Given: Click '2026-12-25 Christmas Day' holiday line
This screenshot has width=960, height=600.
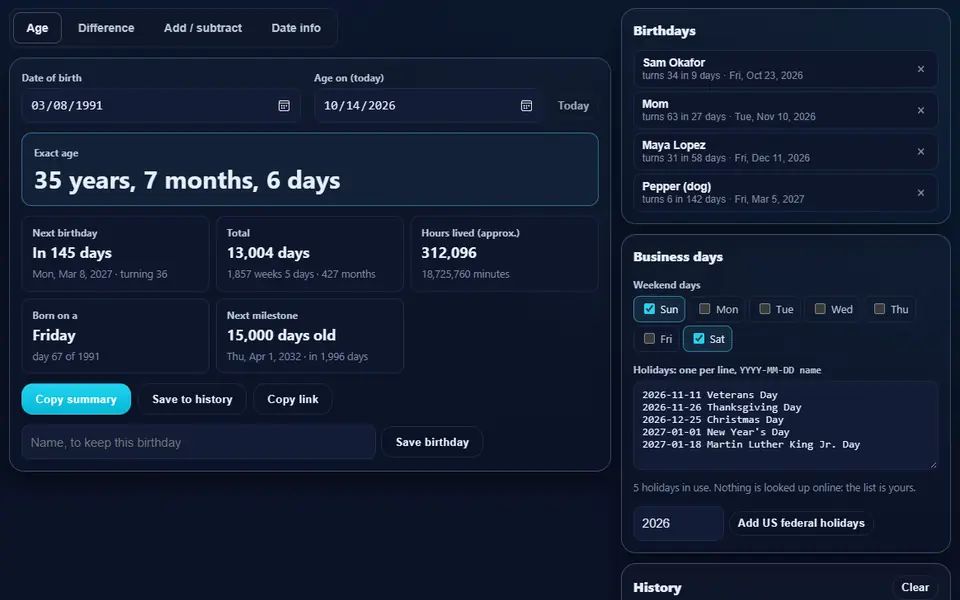Looking at the screenshot, I should [713, 419].
